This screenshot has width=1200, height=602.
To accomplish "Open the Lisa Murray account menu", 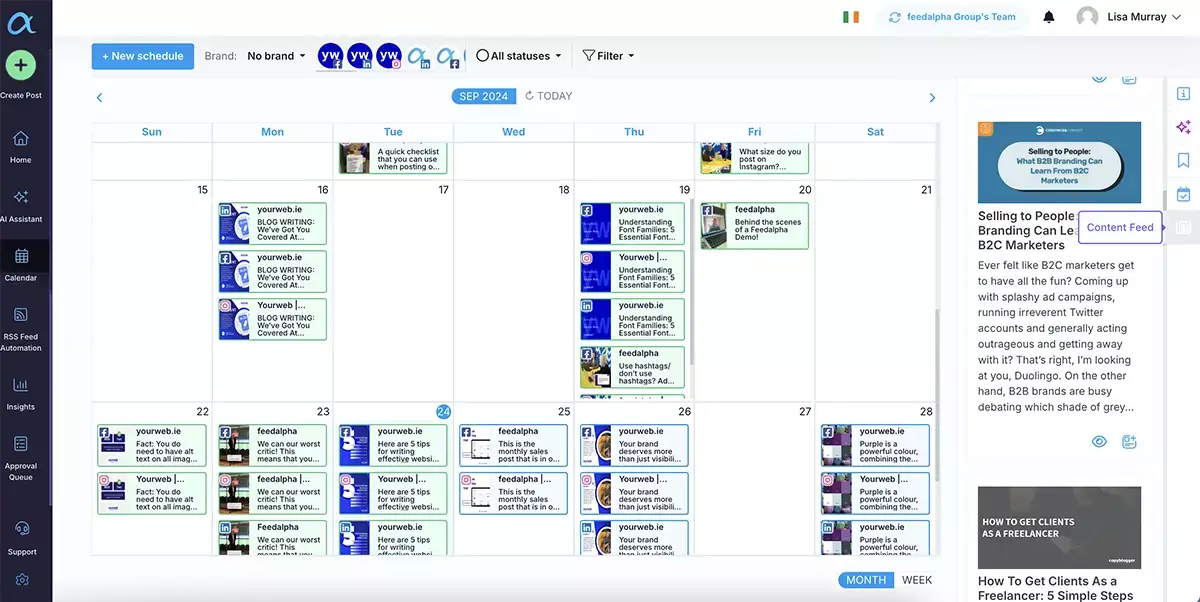I will [1131, 17].
